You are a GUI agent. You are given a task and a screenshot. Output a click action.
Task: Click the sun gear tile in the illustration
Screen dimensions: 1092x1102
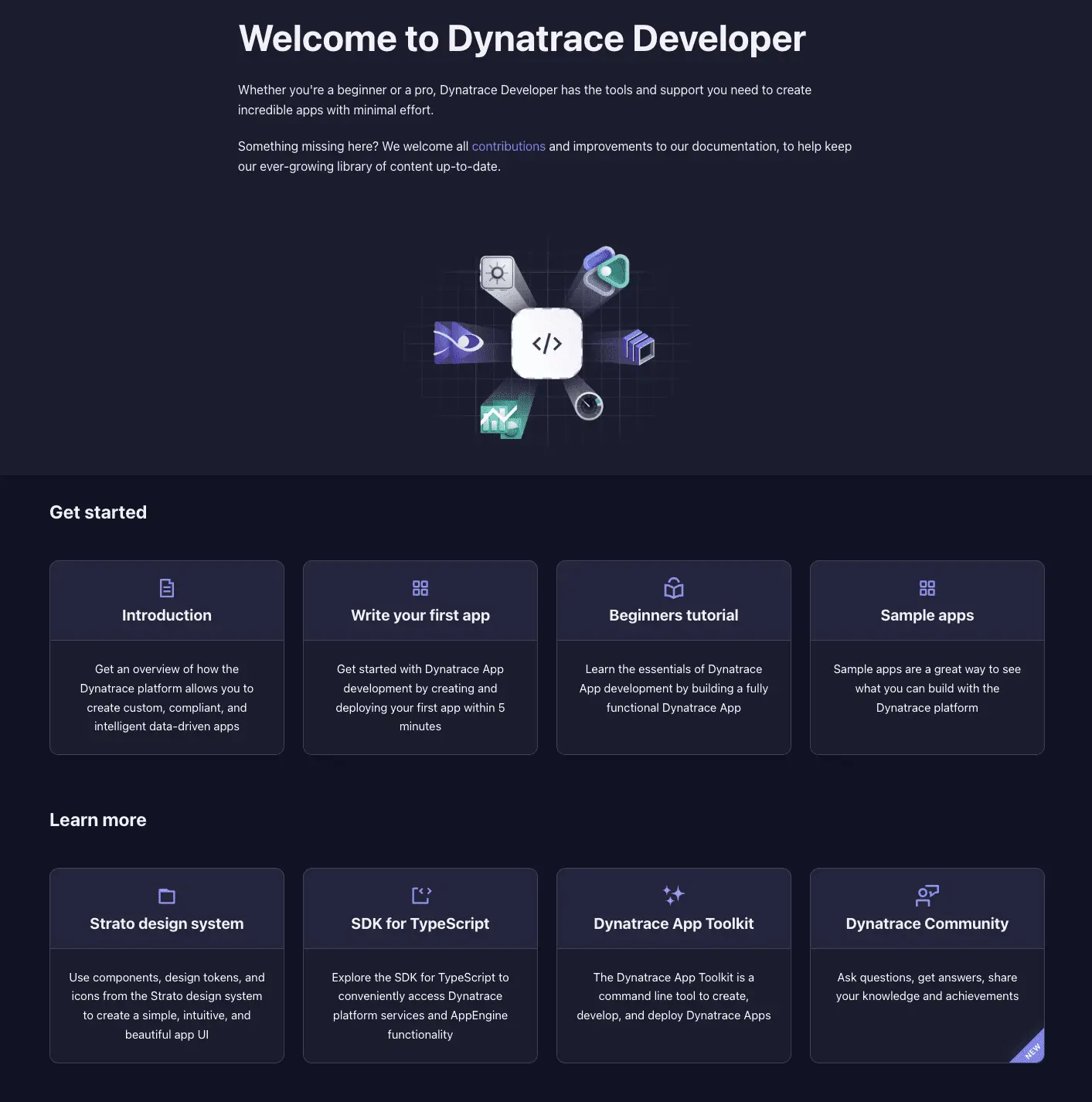pos(497,273)
